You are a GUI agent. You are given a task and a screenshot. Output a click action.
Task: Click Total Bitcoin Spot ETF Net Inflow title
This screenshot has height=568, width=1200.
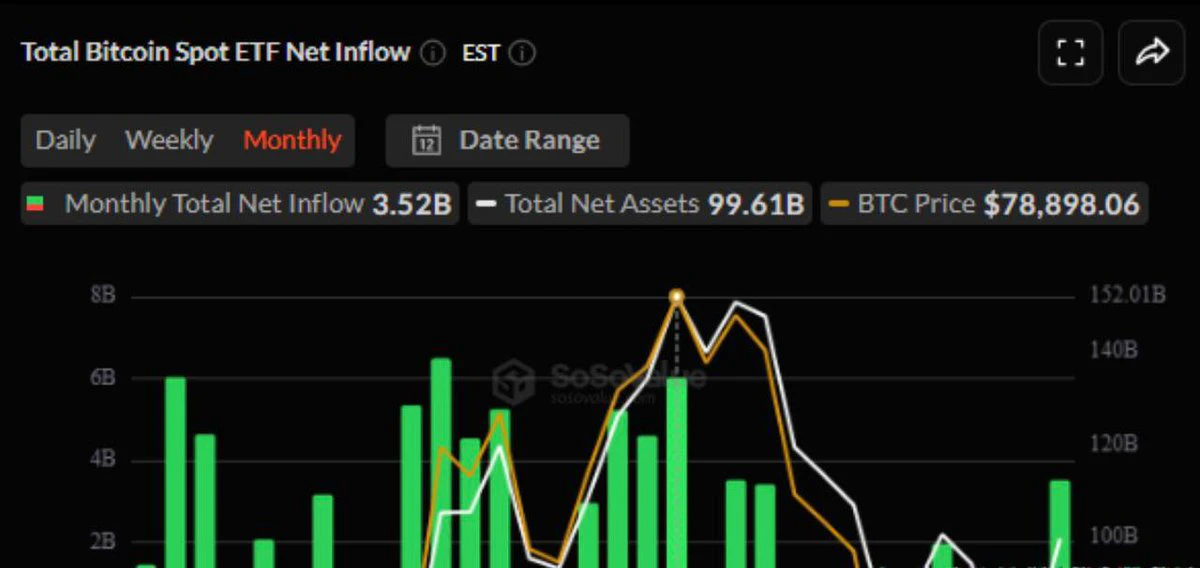pos(216,53)
